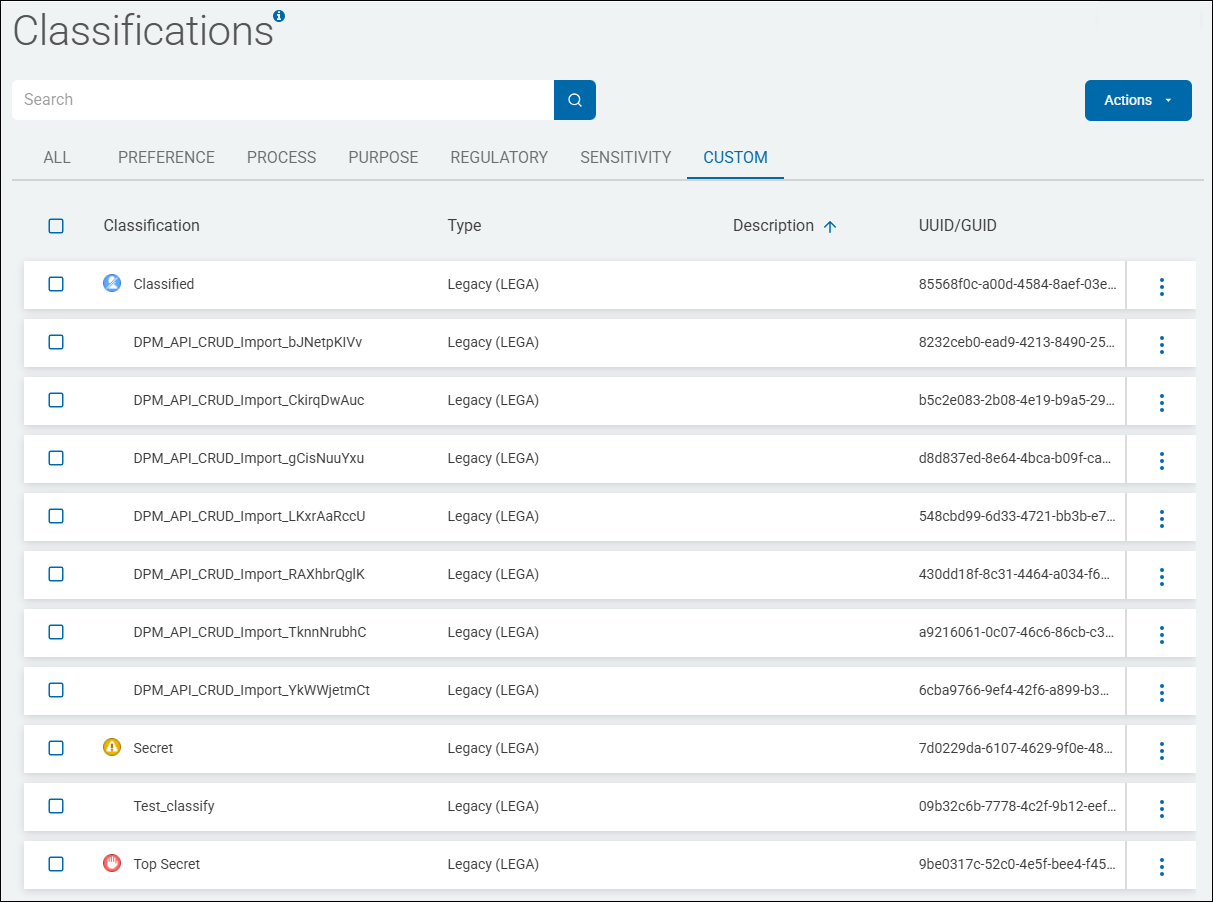This screenshot has height=902, width=1213.
Task: Check the box for the Secret row
Action: (x=56, y=748)
